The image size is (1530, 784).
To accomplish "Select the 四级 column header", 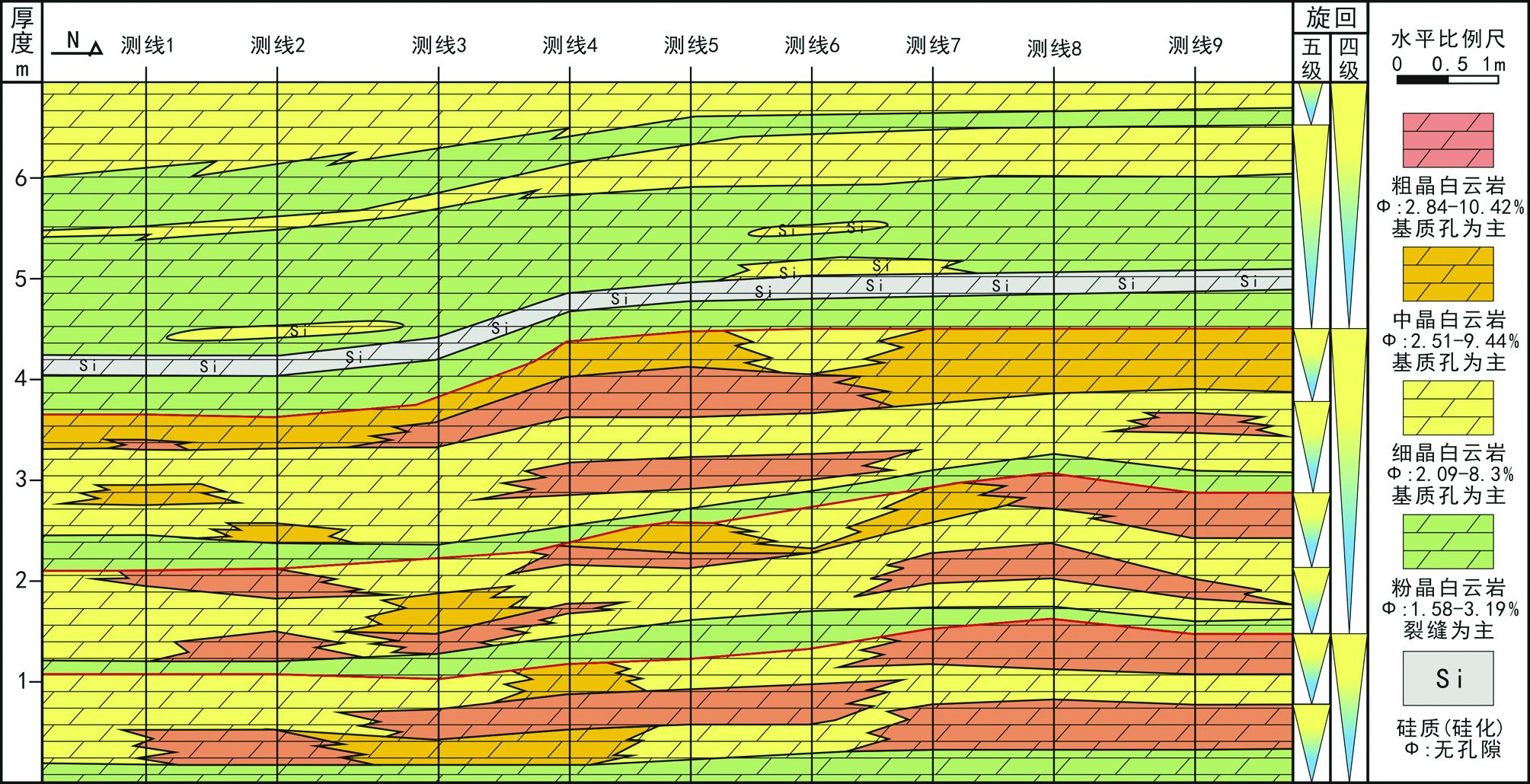I will (x=1349, y=59).
